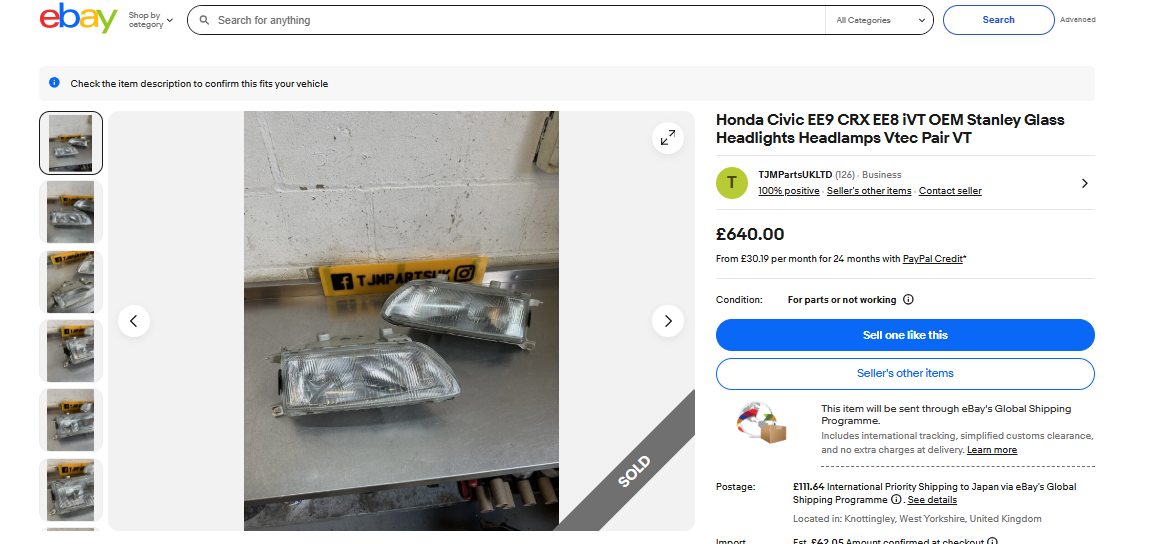The image size is (1171, 544).
Task: Click the Seller's other items outlined button
Action: [905, 374]
